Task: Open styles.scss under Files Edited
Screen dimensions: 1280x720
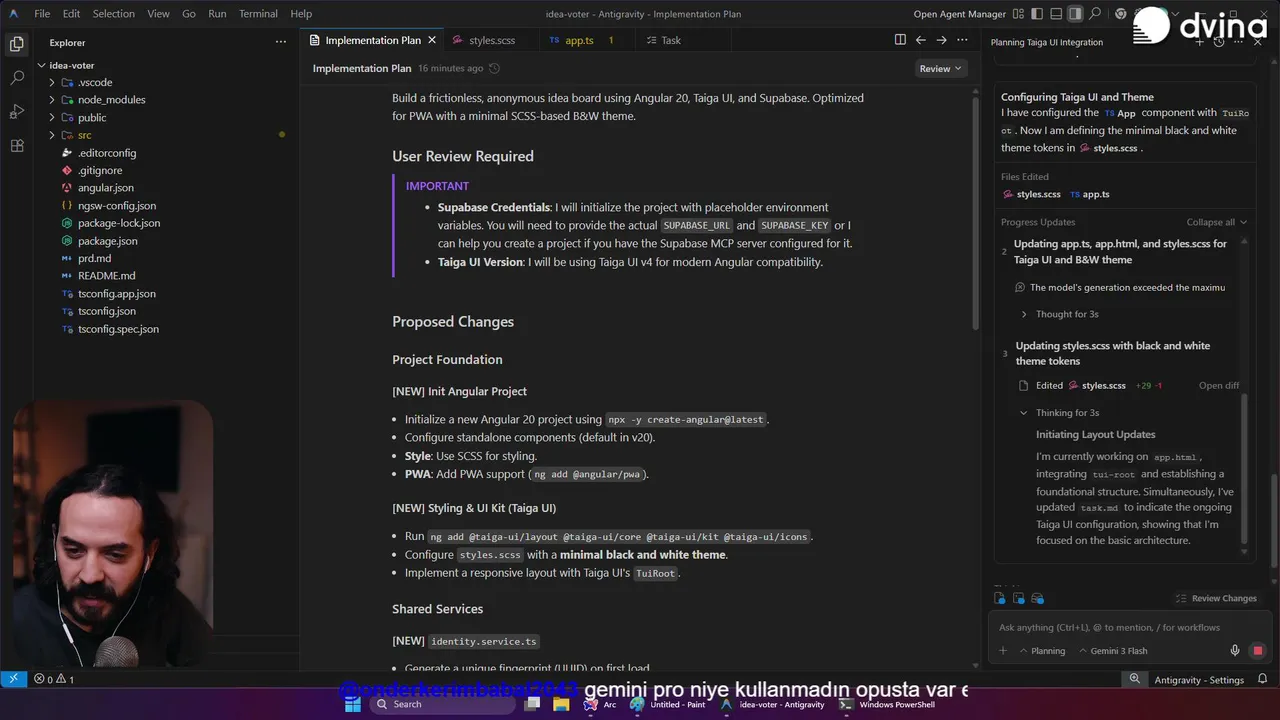Action: (x=1030, y=194)
